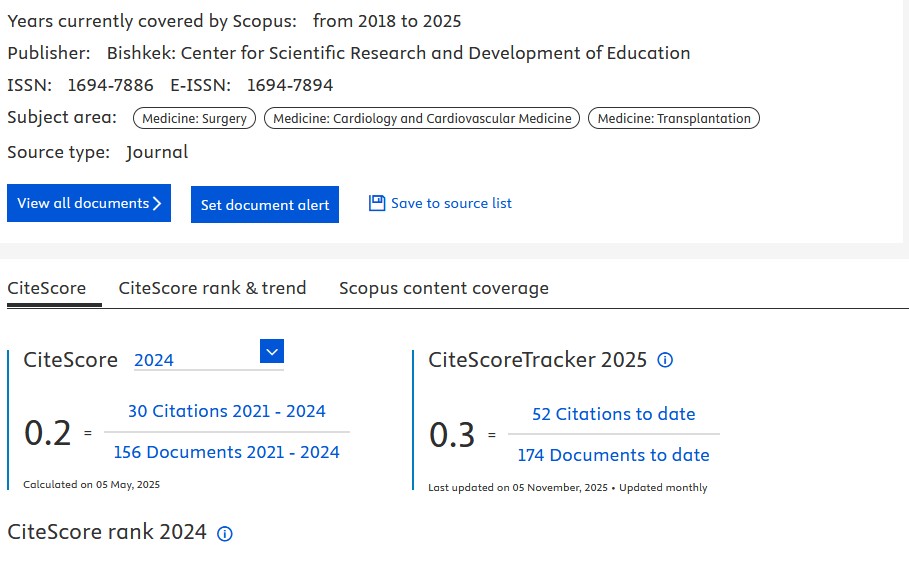
Task: Click the 52 Citations to date link
Action: [x=613, y=414]
